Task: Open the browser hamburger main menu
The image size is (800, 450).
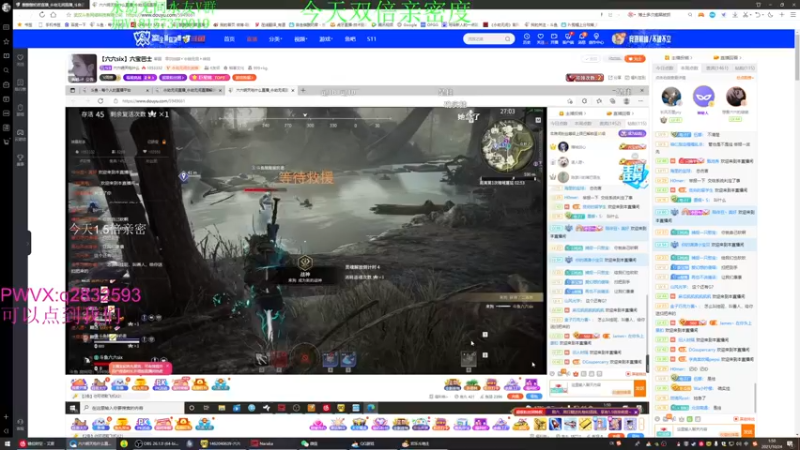Action: (x=792, y=15)
